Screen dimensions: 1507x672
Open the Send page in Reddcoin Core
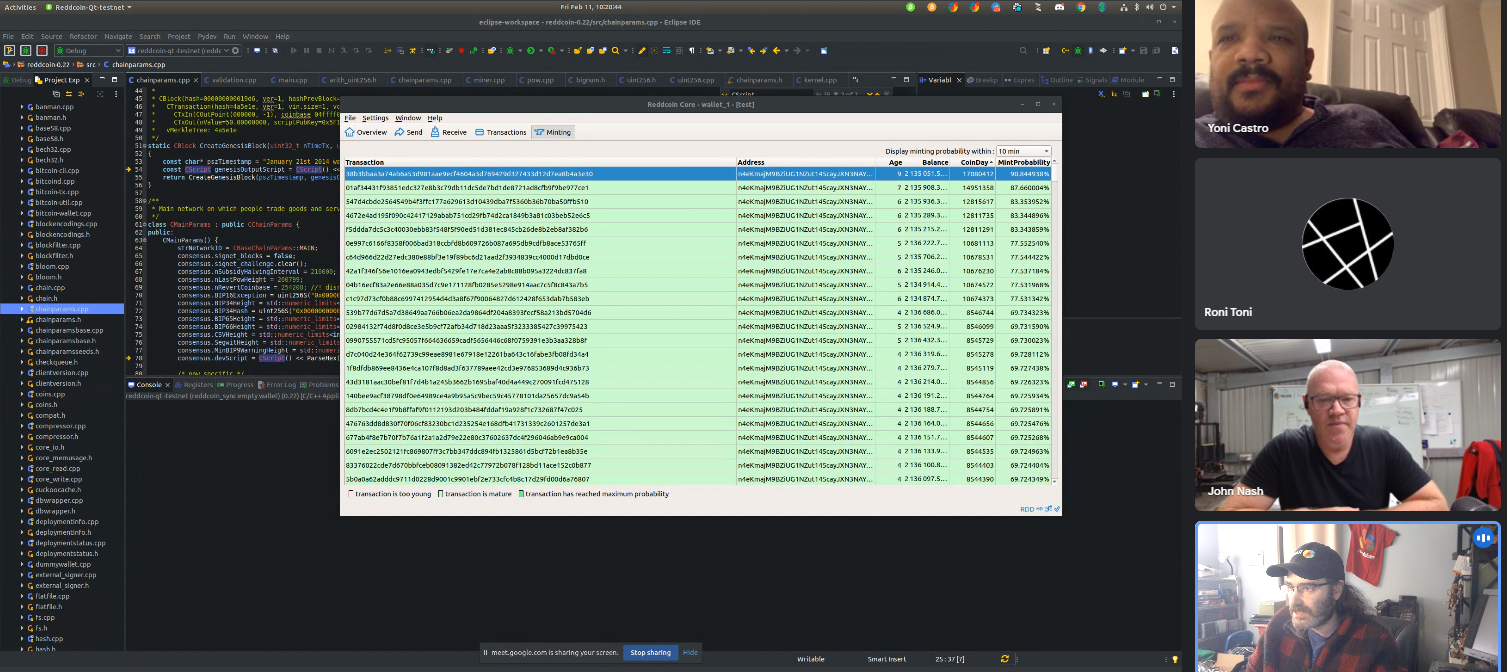[407, 132]
